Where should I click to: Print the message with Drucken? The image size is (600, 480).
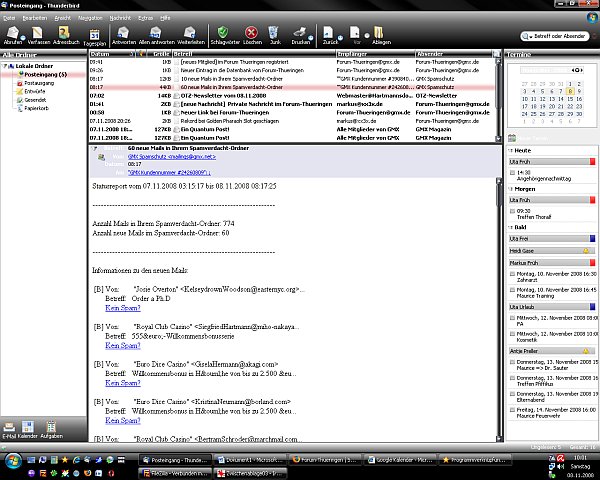point(300,33)
